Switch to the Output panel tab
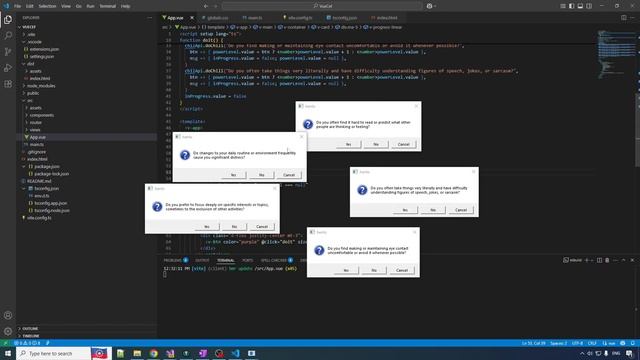This screenshot has width=640, height=360. [202, 260]
